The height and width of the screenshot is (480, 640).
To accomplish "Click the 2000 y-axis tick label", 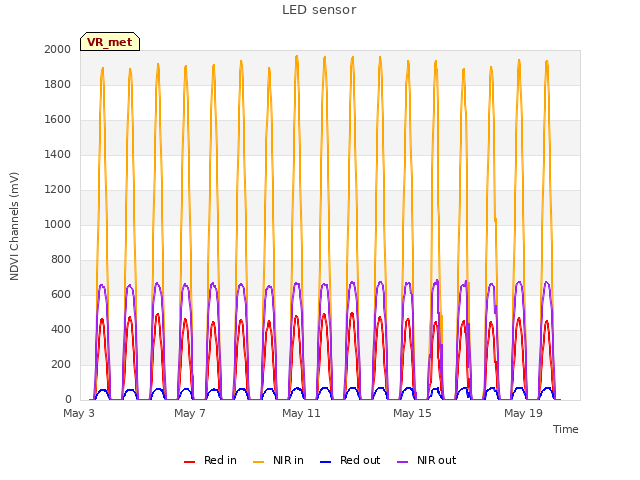I will coord(58,50).
